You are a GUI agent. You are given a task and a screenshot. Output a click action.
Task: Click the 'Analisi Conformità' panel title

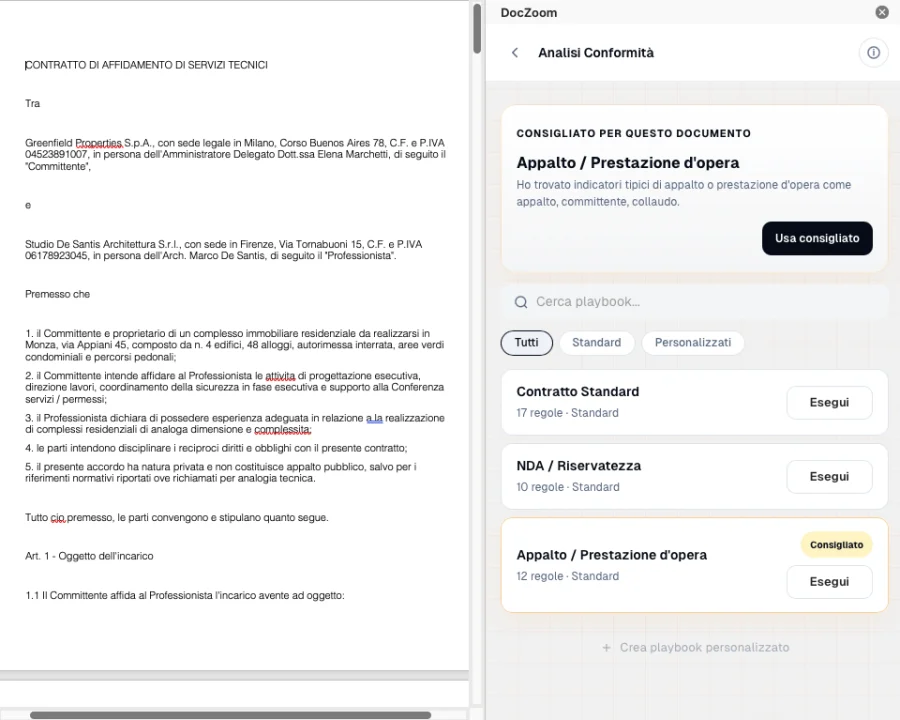pyautogui.click(x=596, y=53)
